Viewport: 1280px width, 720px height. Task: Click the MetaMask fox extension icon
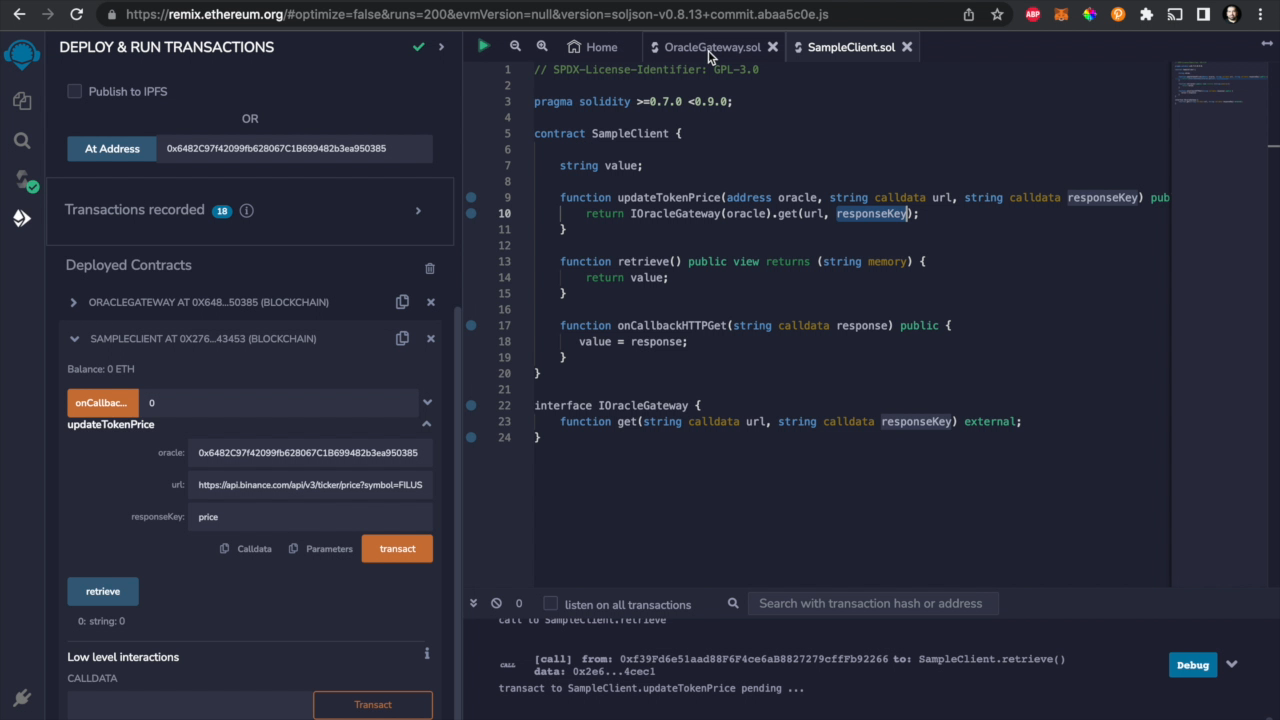click(x=1062, y=14)
